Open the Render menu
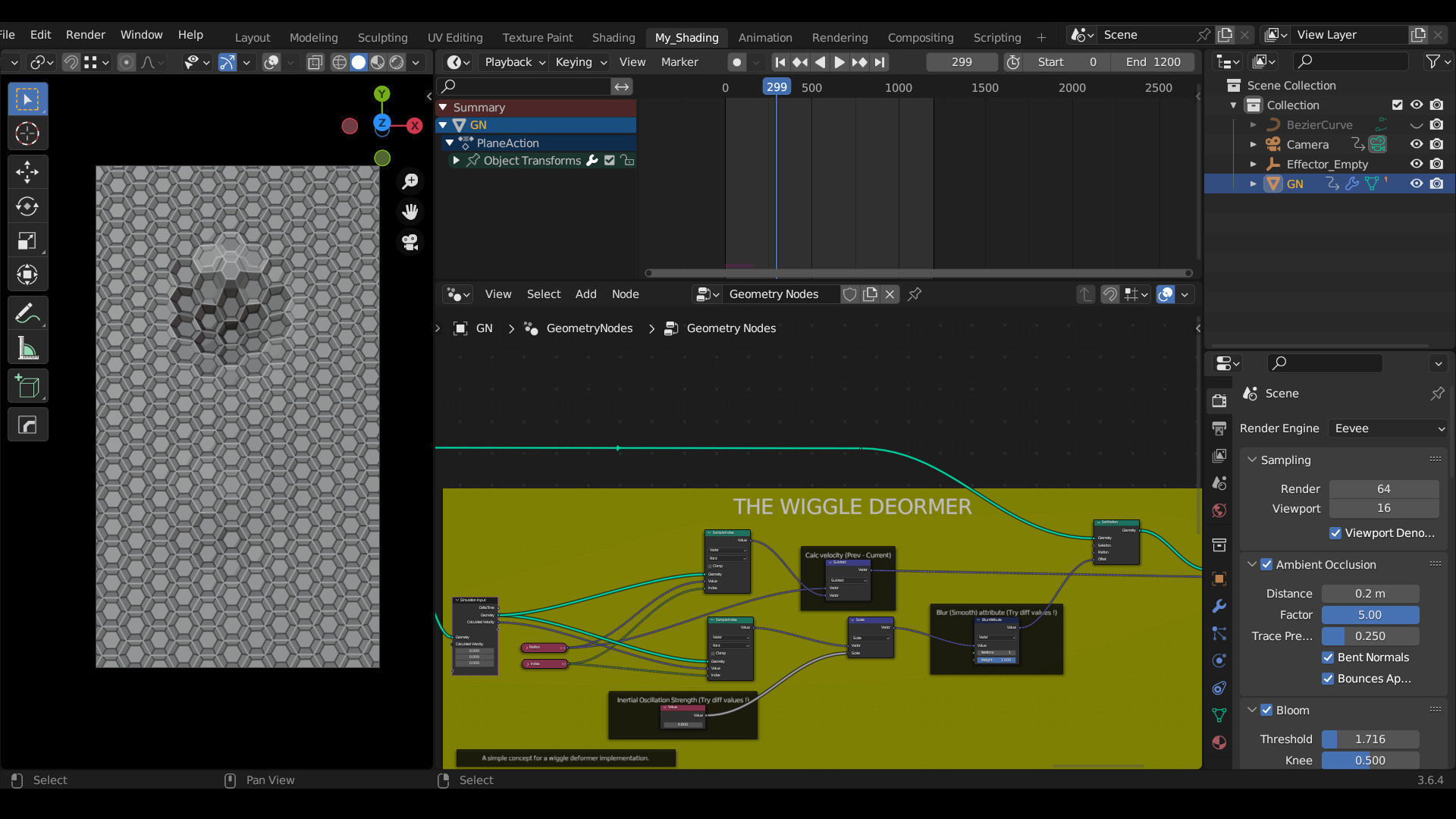The width and height of the screenshot is (1456, 819). pos(85,35)
